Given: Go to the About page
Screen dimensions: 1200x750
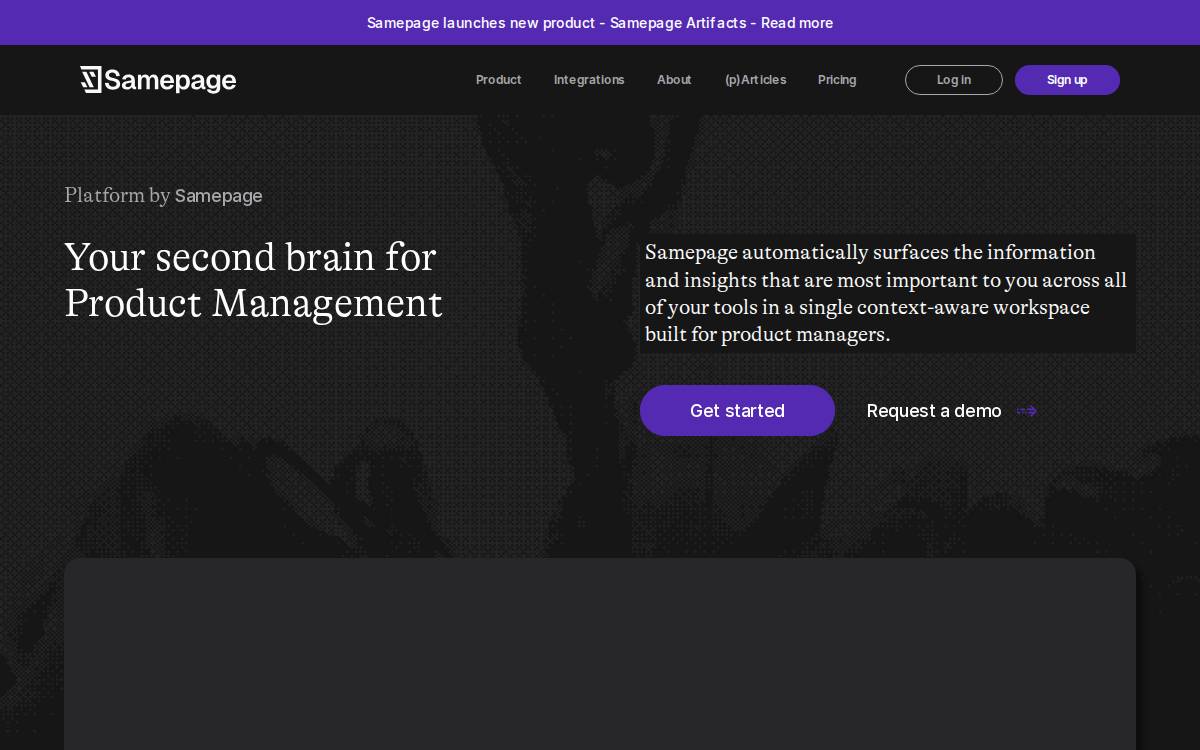Looking at the screenshot, I should click(674, 80).
